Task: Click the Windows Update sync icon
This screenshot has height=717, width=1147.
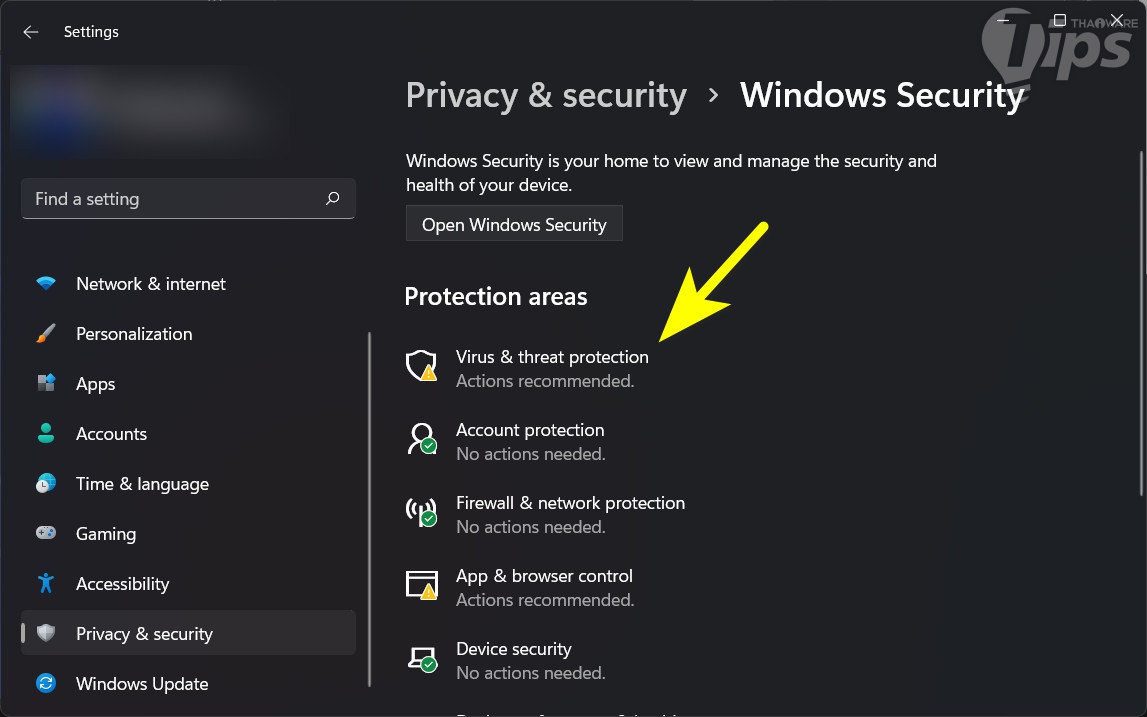Action: [46, 684]
